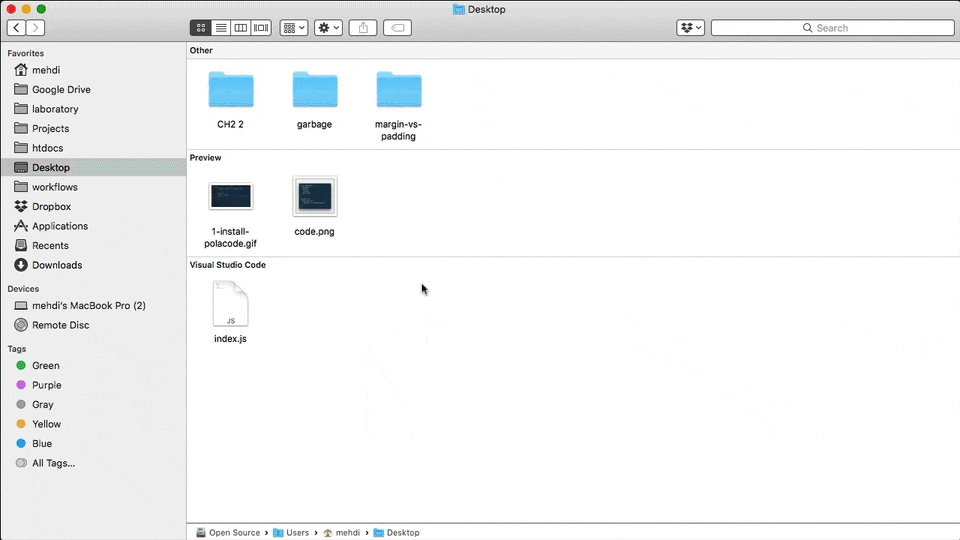
Task: Switch to gallery view
Action: [x=261, y=28]
